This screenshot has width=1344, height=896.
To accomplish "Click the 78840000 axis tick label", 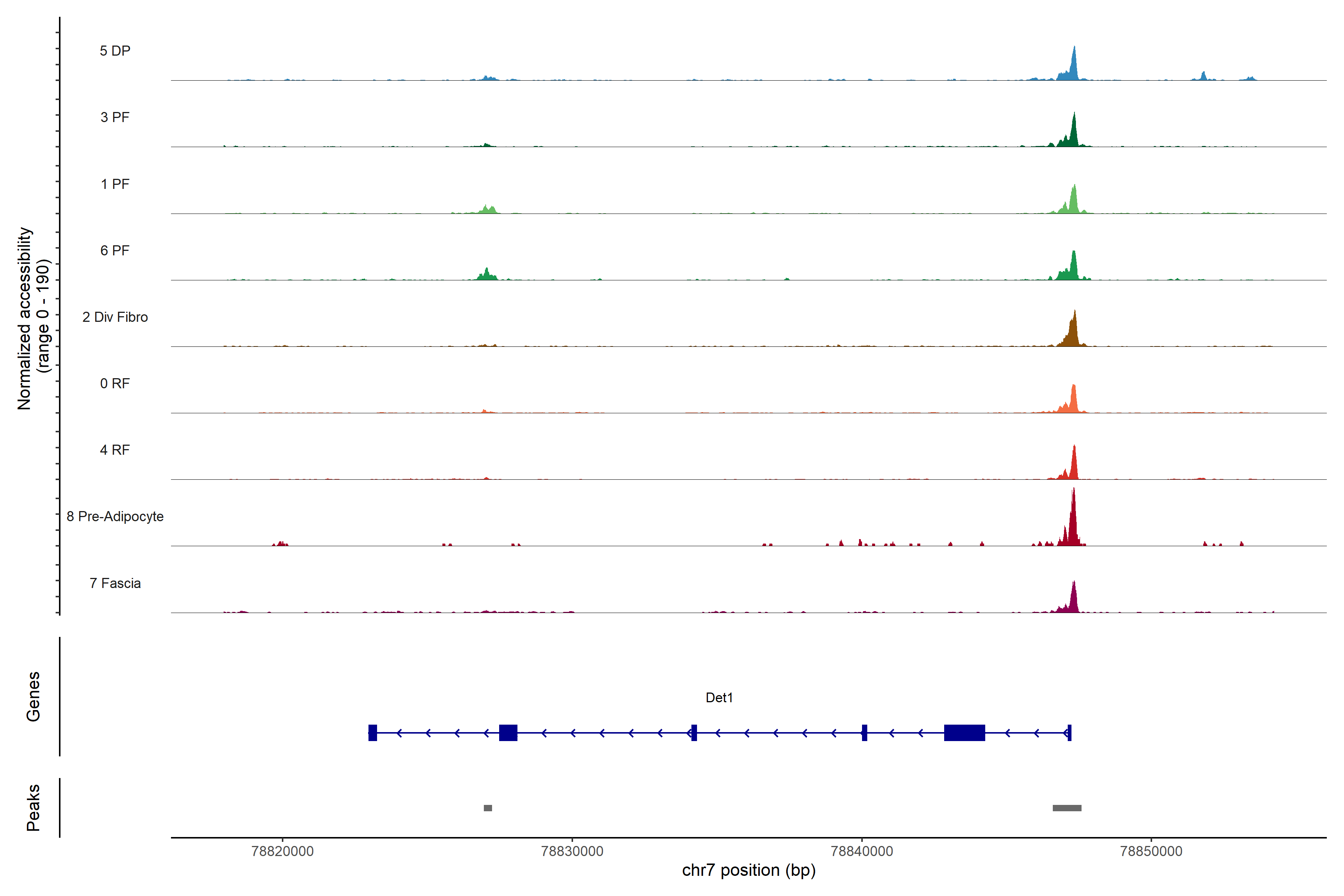I will coord(862,852).
